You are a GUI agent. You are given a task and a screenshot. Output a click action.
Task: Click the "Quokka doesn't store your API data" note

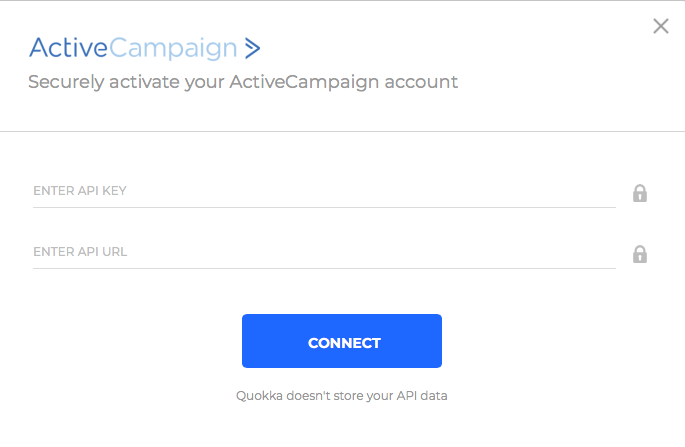(x=342, y=396)
